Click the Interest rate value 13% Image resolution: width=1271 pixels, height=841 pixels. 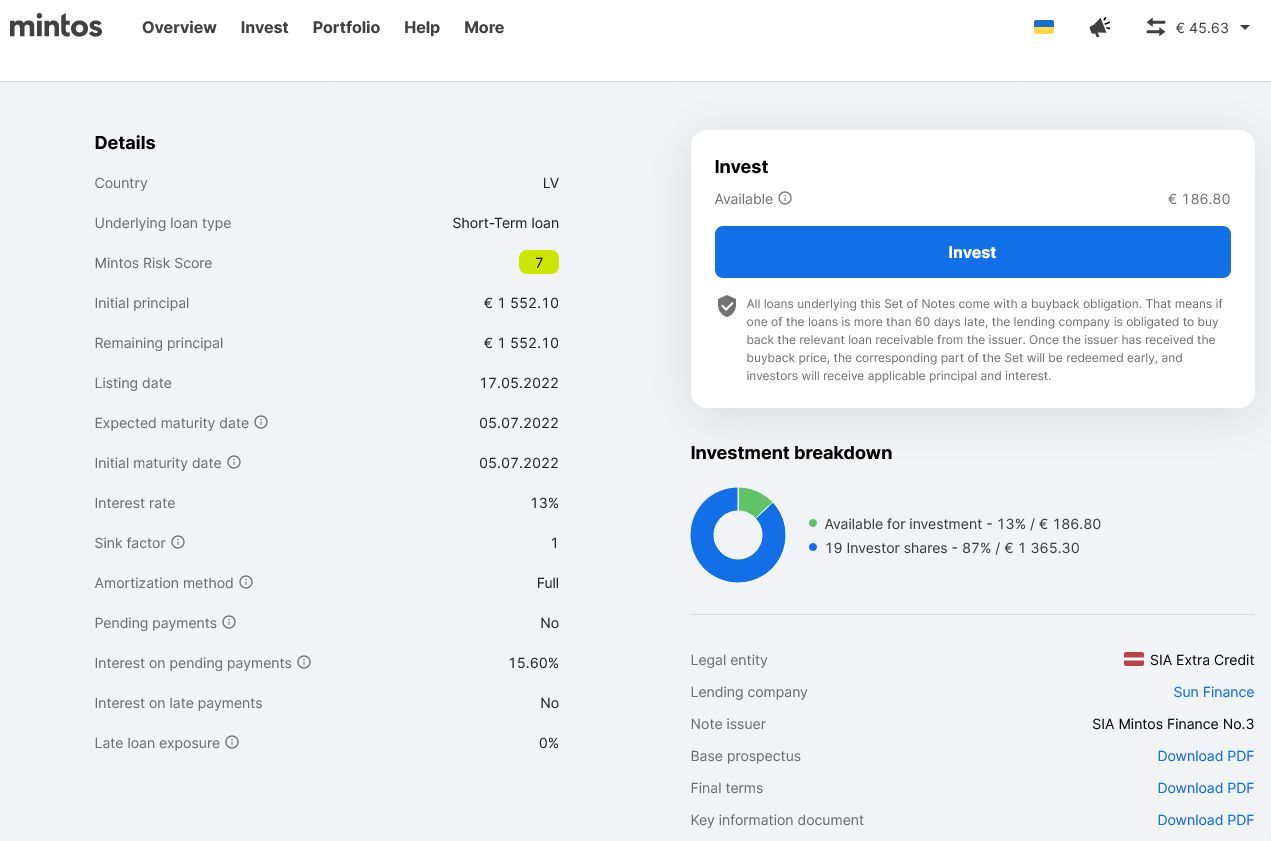(544, 503)
